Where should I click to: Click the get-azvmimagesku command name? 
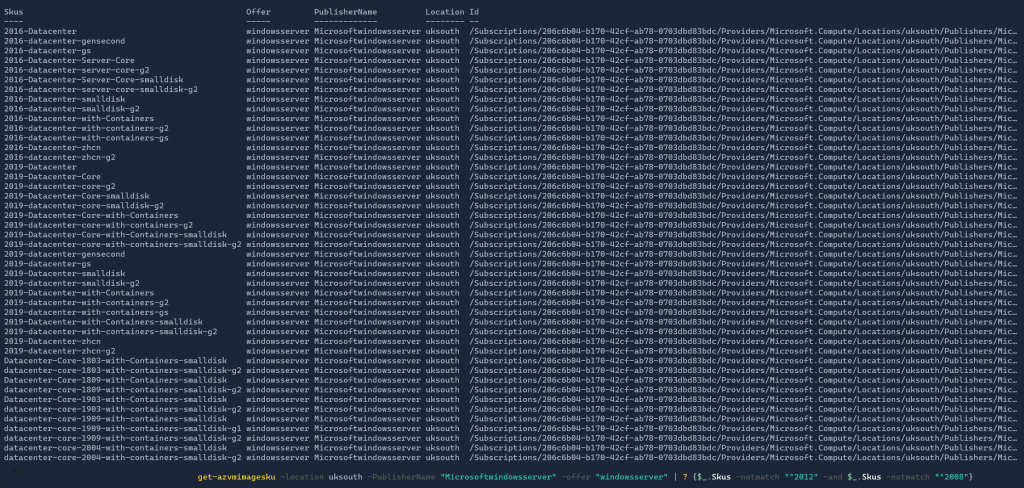pos(236,477)
